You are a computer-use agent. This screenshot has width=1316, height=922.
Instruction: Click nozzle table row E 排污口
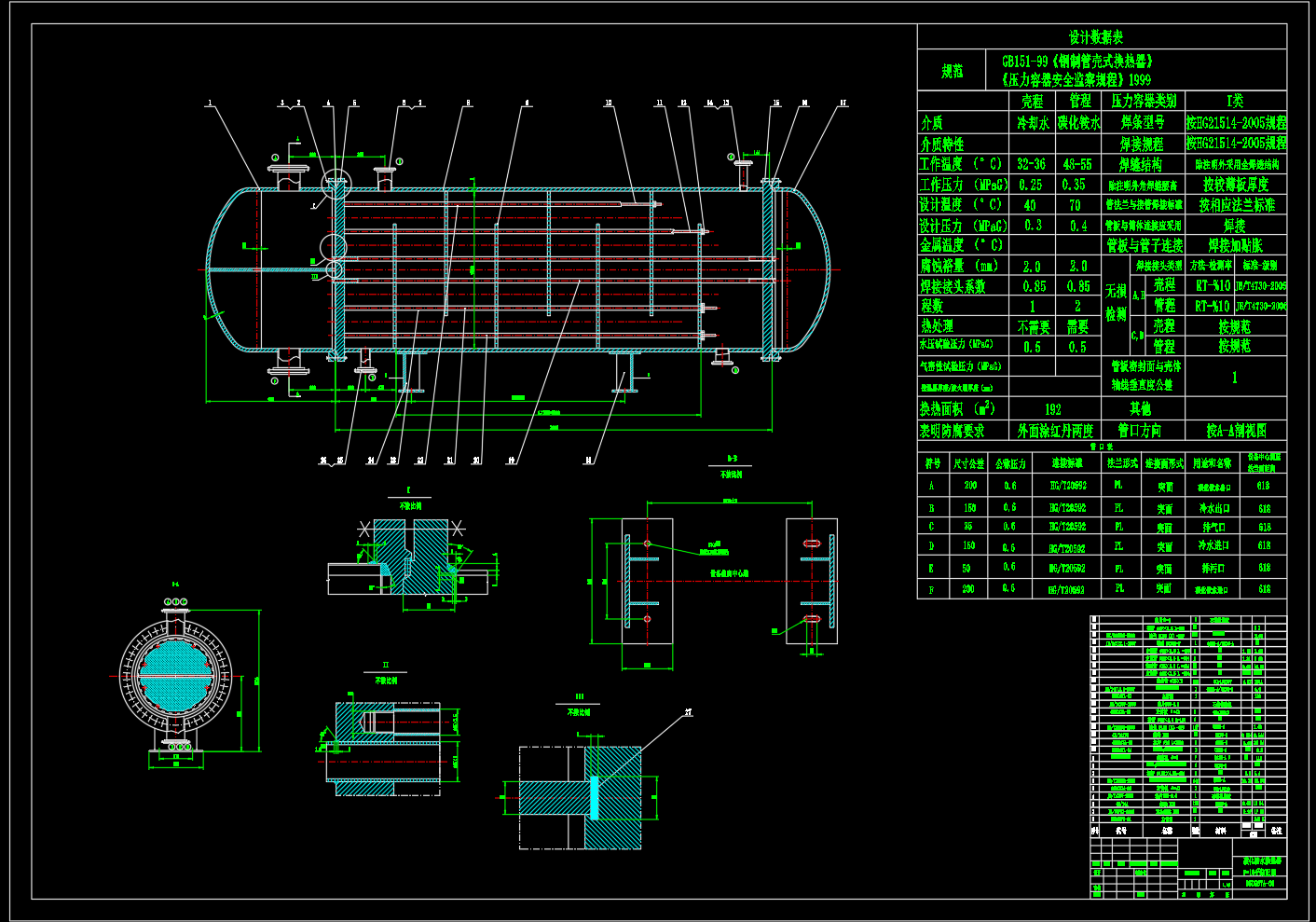tap(1213, 568)
